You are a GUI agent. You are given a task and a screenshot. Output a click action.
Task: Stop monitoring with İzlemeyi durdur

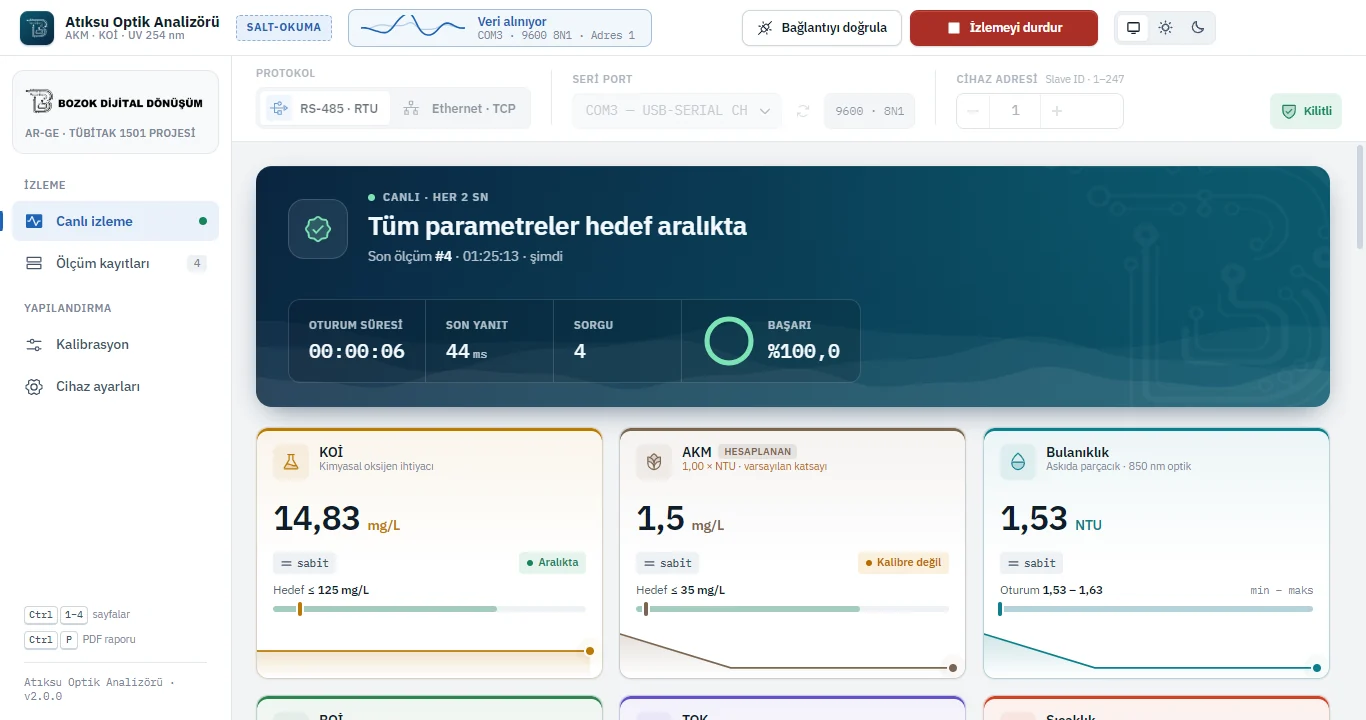click(1004, 28)
